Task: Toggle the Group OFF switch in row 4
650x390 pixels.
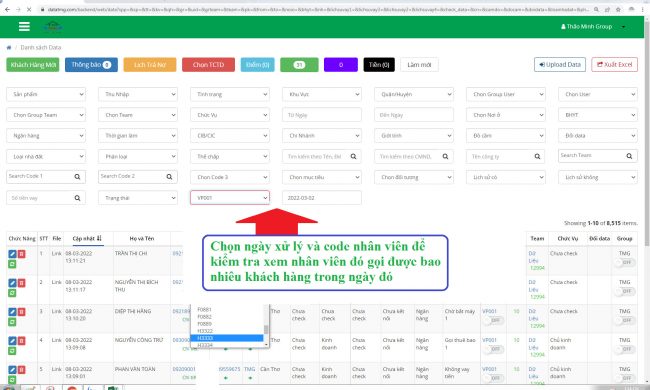Action: (625, 349)
